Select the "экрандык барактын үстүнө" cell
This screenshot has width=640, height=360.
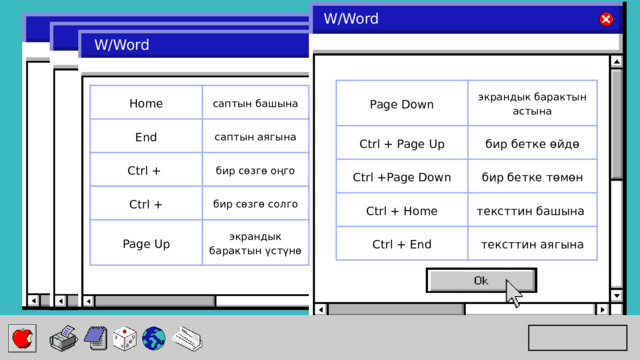[256, 243]
